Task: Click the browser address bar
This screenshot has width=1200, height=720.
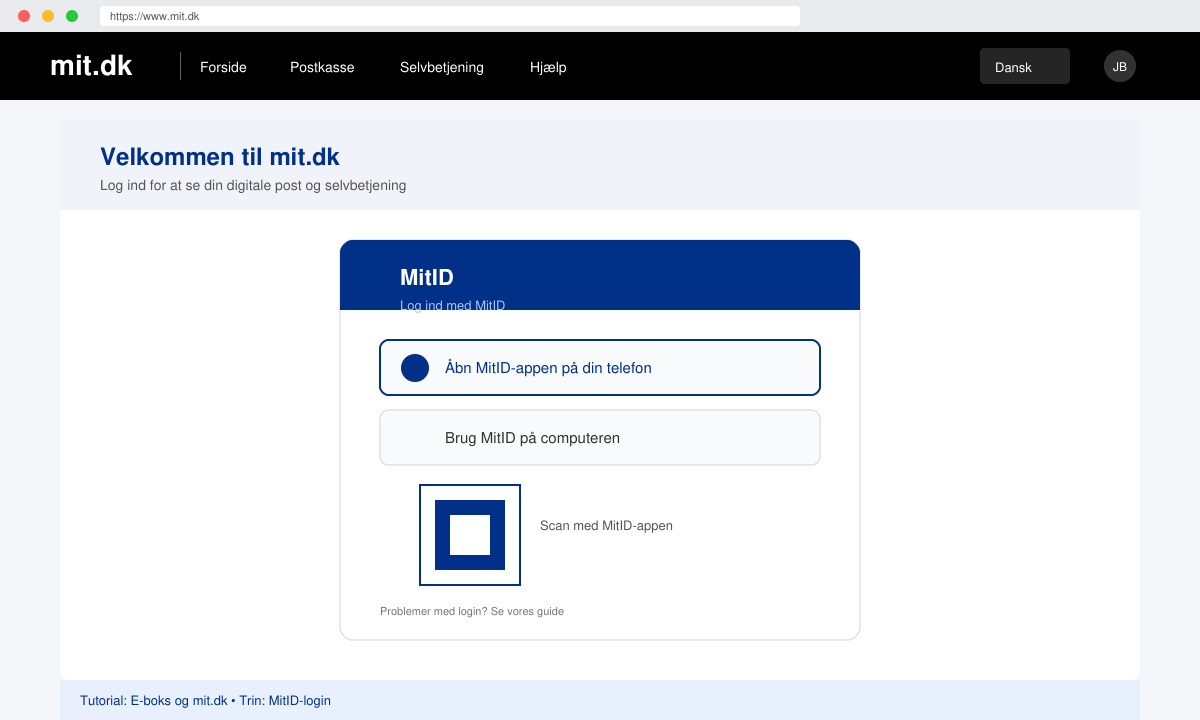Action: point(450,16)
